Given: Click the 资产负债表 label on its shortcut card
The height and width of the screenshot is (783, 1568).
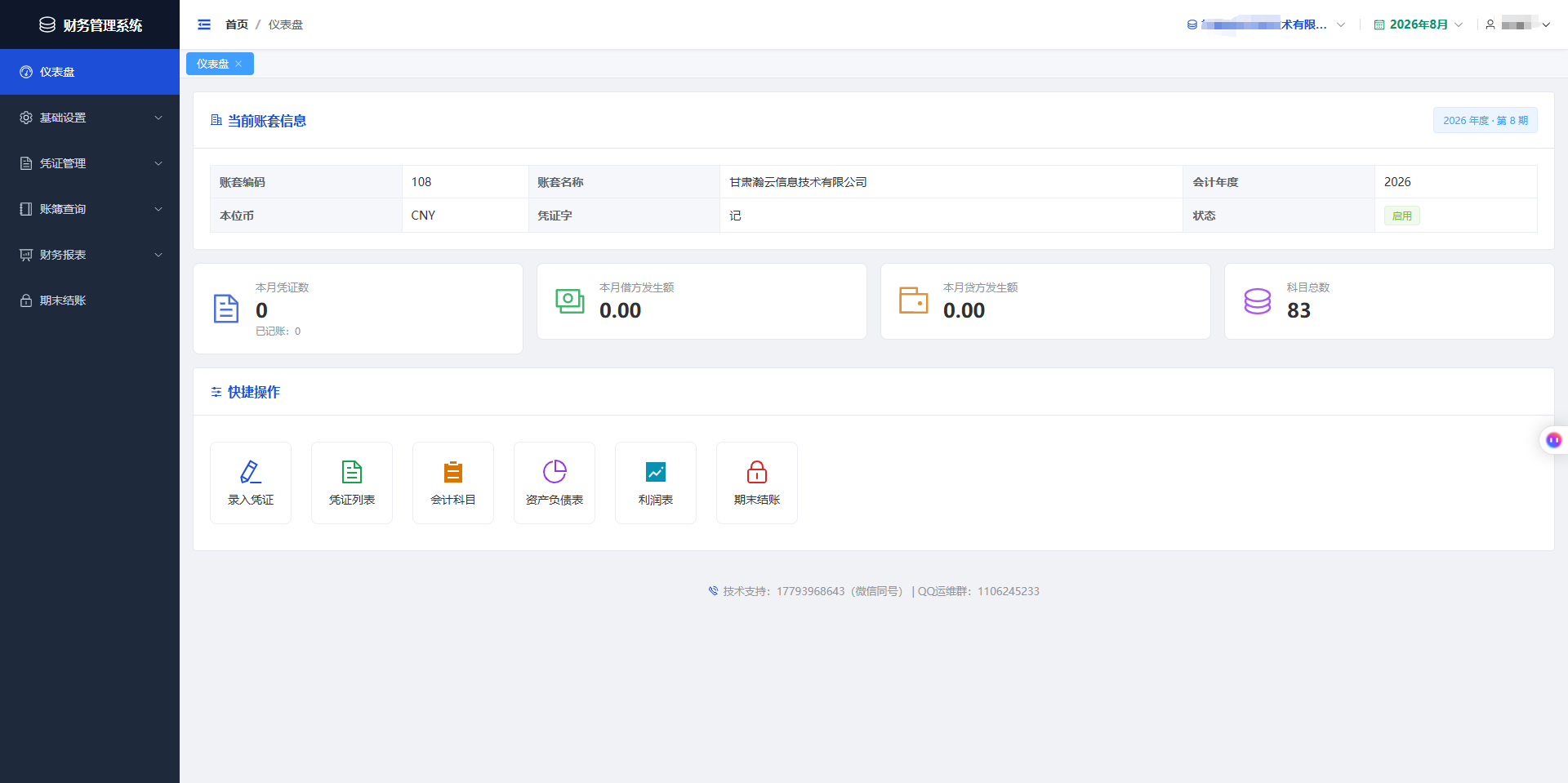Looking at the screenshot, I should (x=555, y=500).
